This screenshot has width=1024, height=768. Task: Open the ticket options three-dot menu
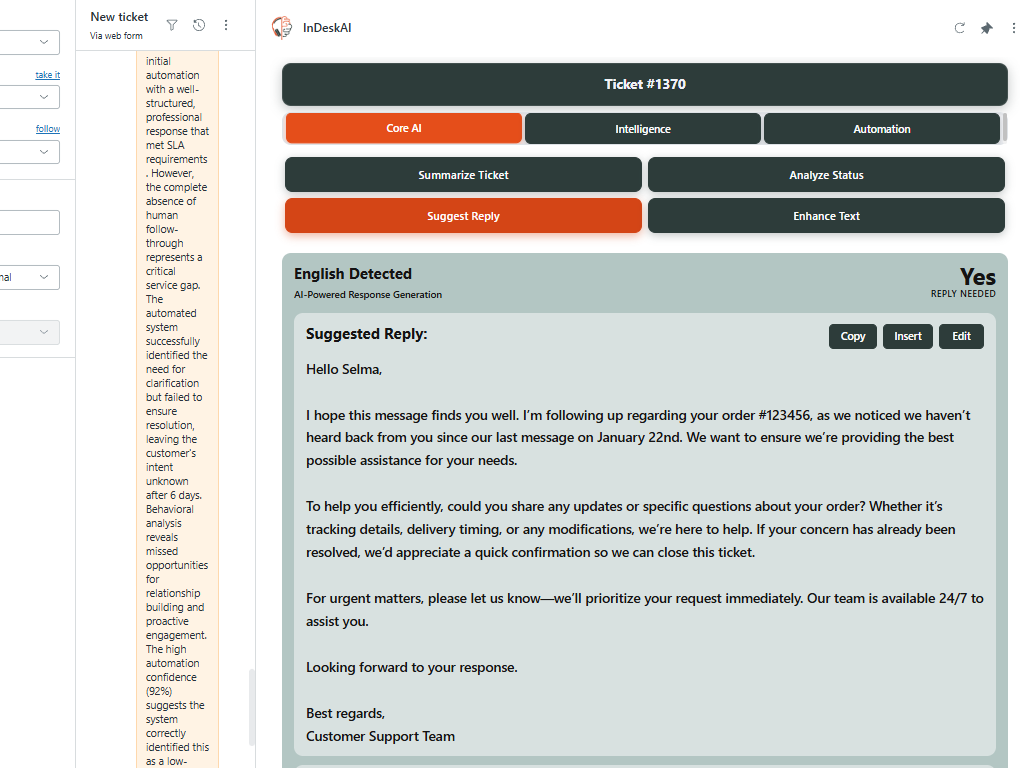[226, 25]
